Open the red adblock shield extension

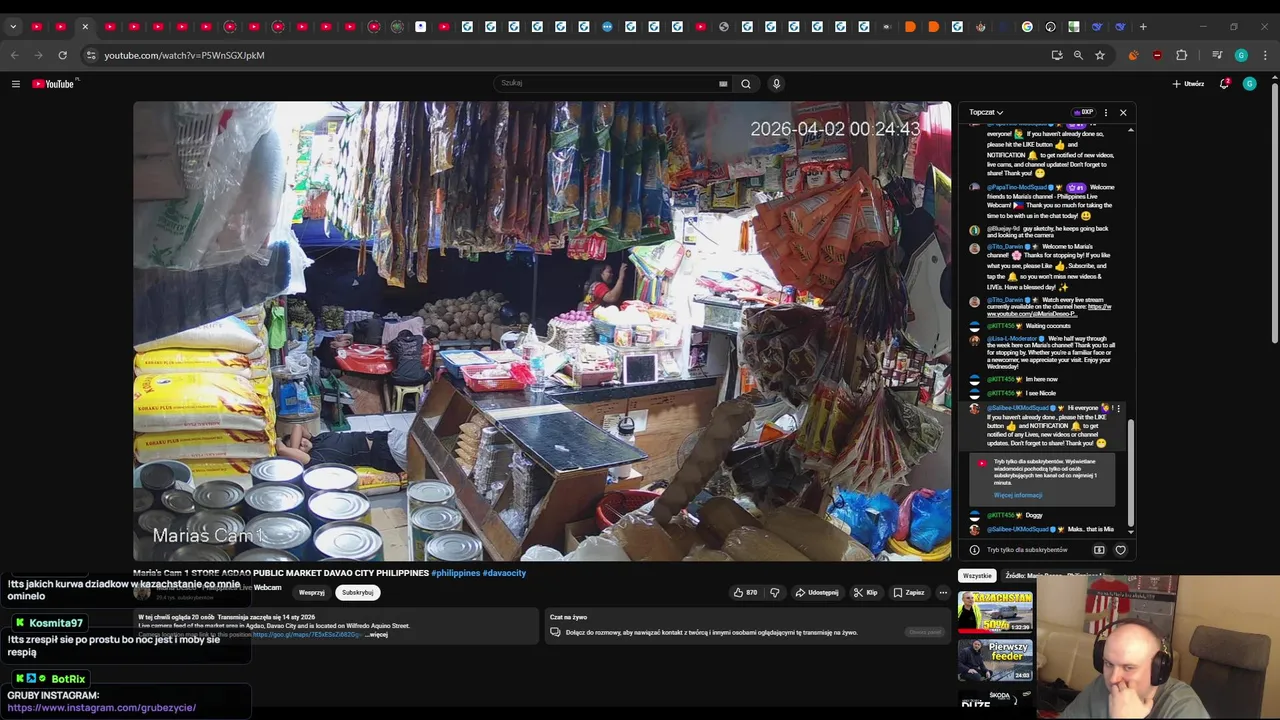(1157, 55)
